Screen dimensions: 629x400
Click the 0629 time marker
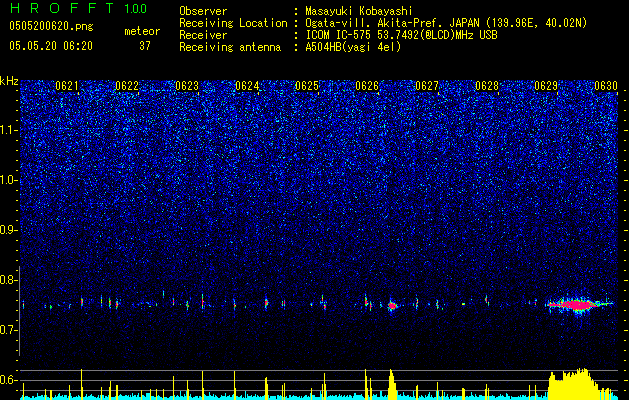coord(546,86)
